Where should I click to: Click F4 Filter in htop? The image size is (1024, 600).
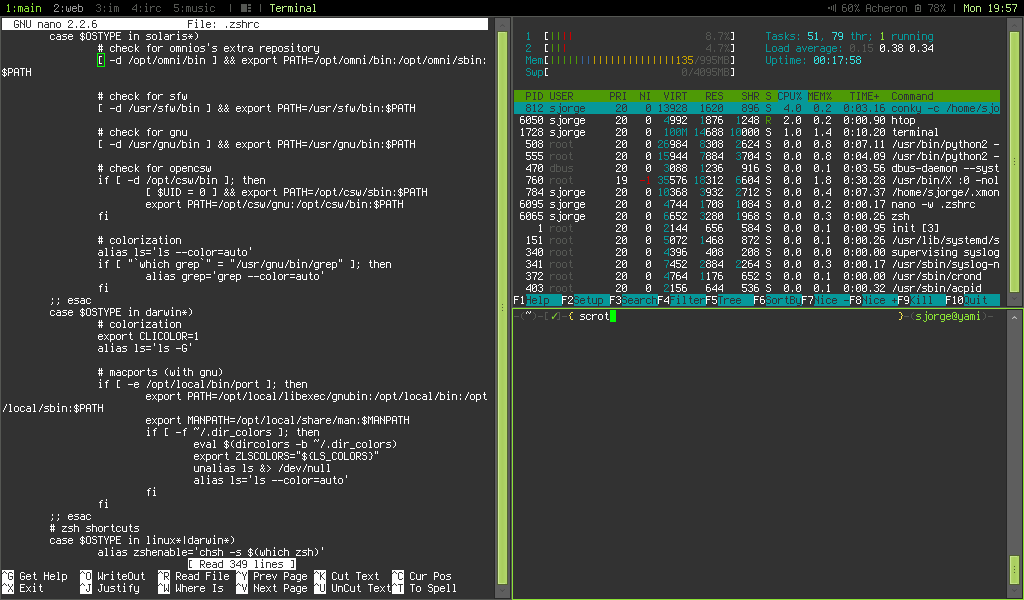click(681, 300)
